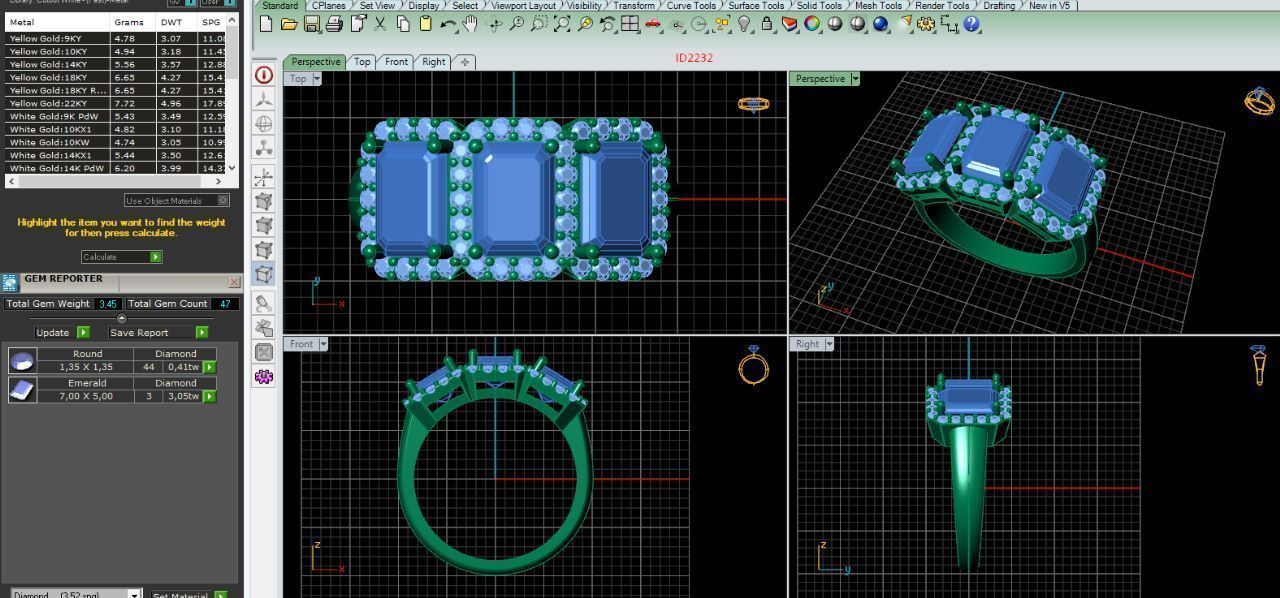Switch to the Front viewport tab
The image size is (1280, 598).
pyautogui.click(x=397, y=62)
